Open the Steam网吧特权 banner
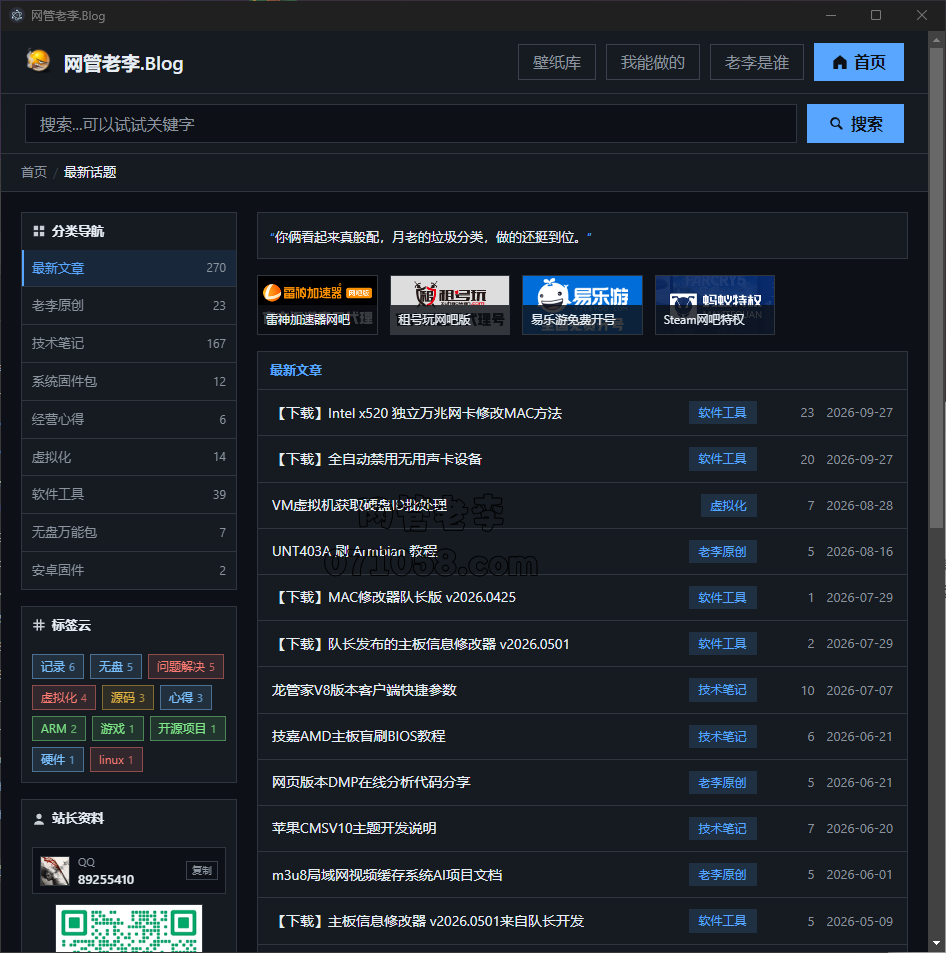The image size is (946, 953). (715, 304)
